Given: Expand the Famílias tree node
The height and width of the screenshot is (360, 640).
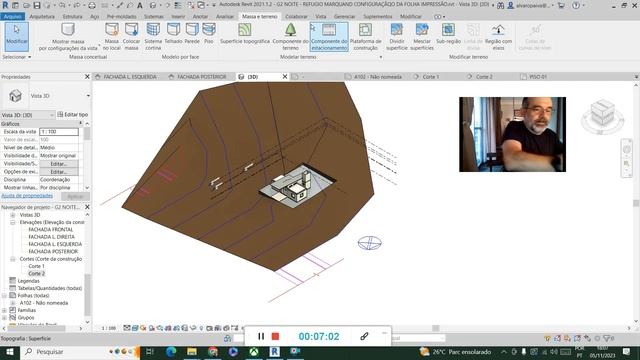Looking at the screenshot, I should (4, 310).
